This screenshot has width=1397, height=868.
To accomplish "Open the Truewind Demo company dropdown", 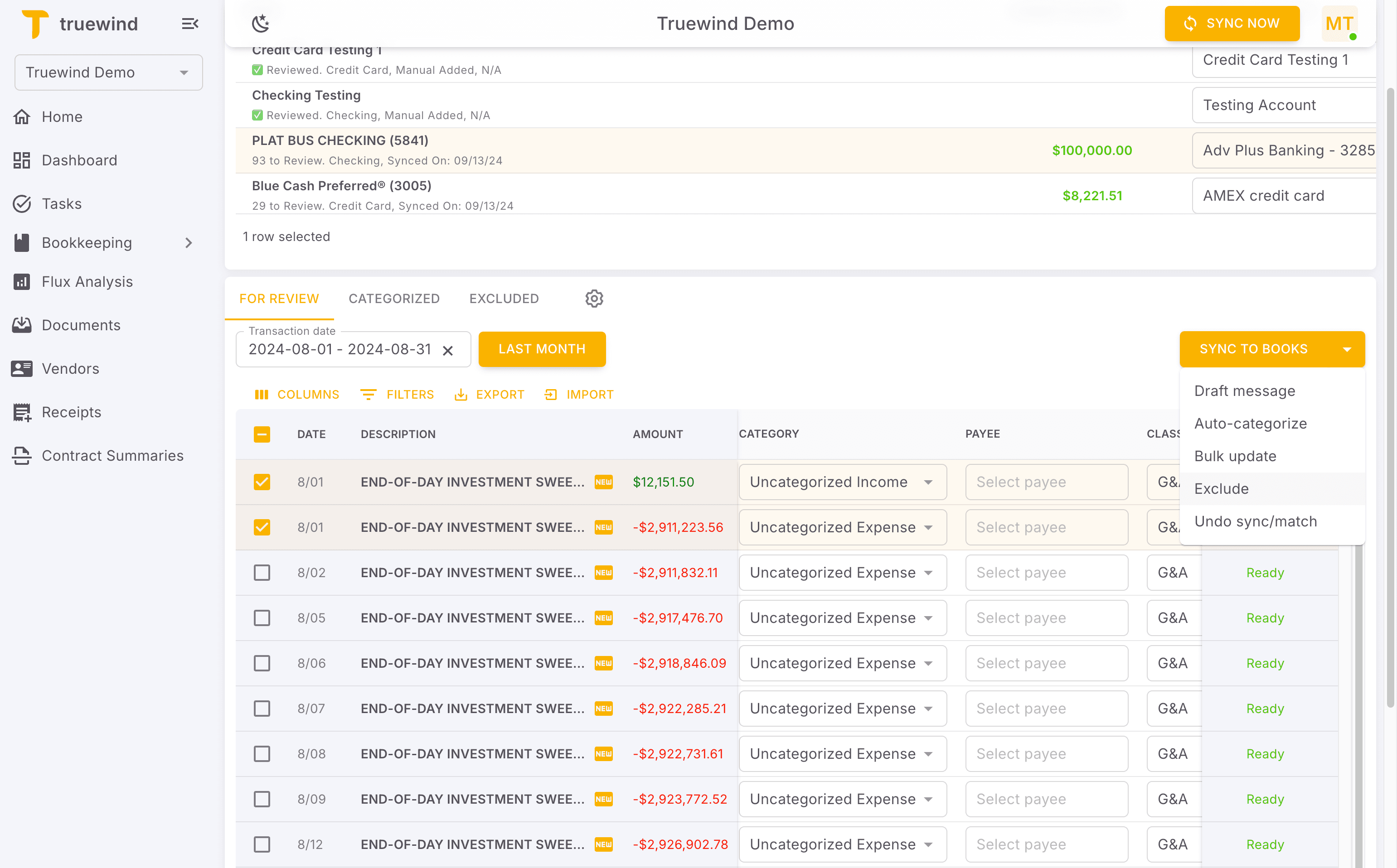I will 109,72.
